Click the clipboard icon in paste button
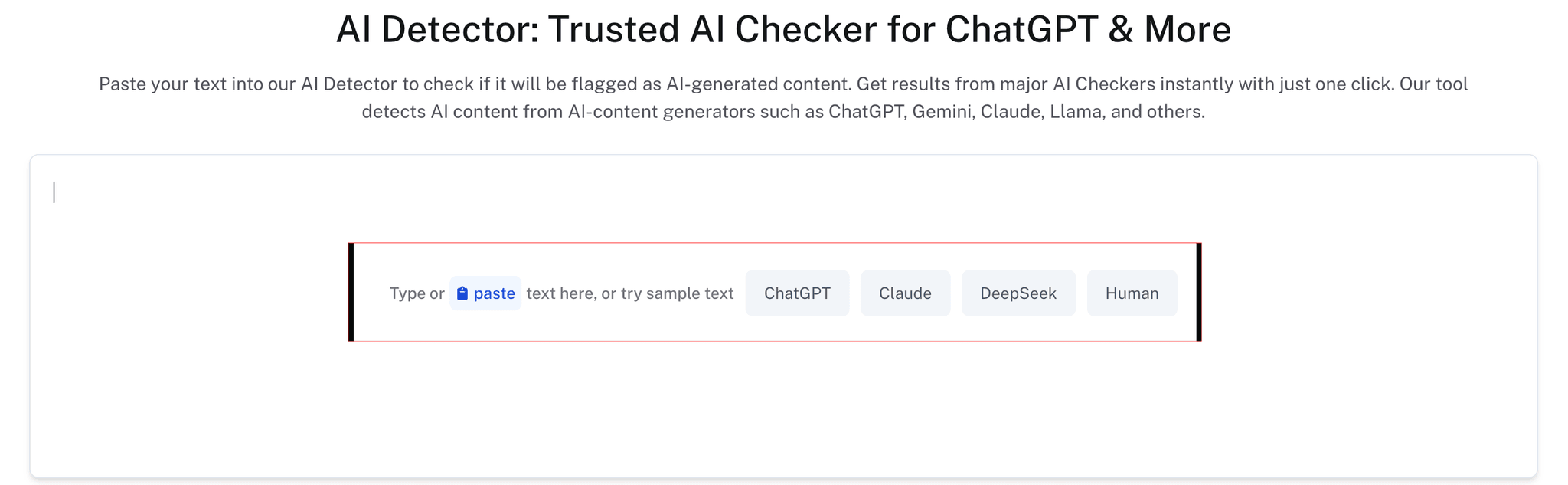The width and height of the screenshot is (1568, 485). pos(462,293)
